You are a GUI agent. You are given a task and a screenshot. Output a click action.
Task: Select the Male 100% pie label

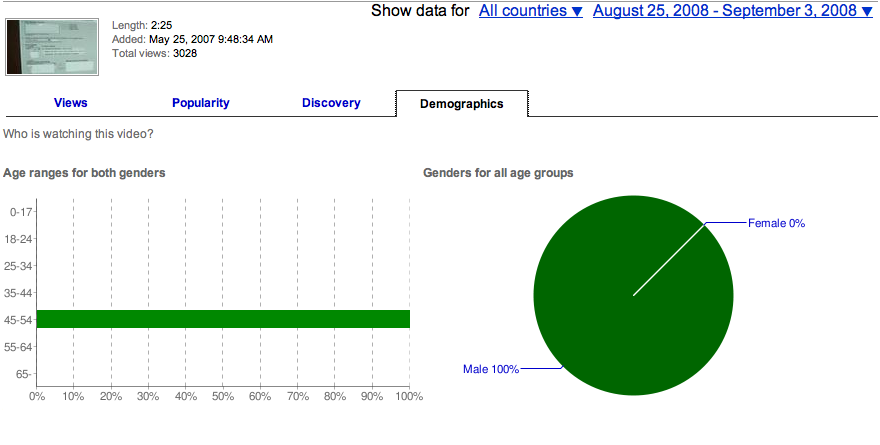pos(491,369)
